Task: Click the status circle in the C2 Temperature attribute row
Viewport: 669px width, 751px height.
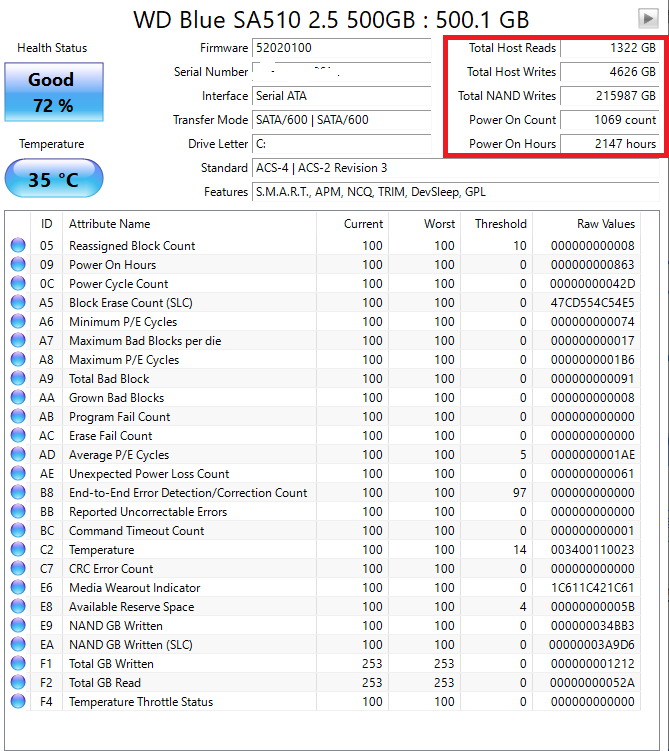Action: coord(18,549)
